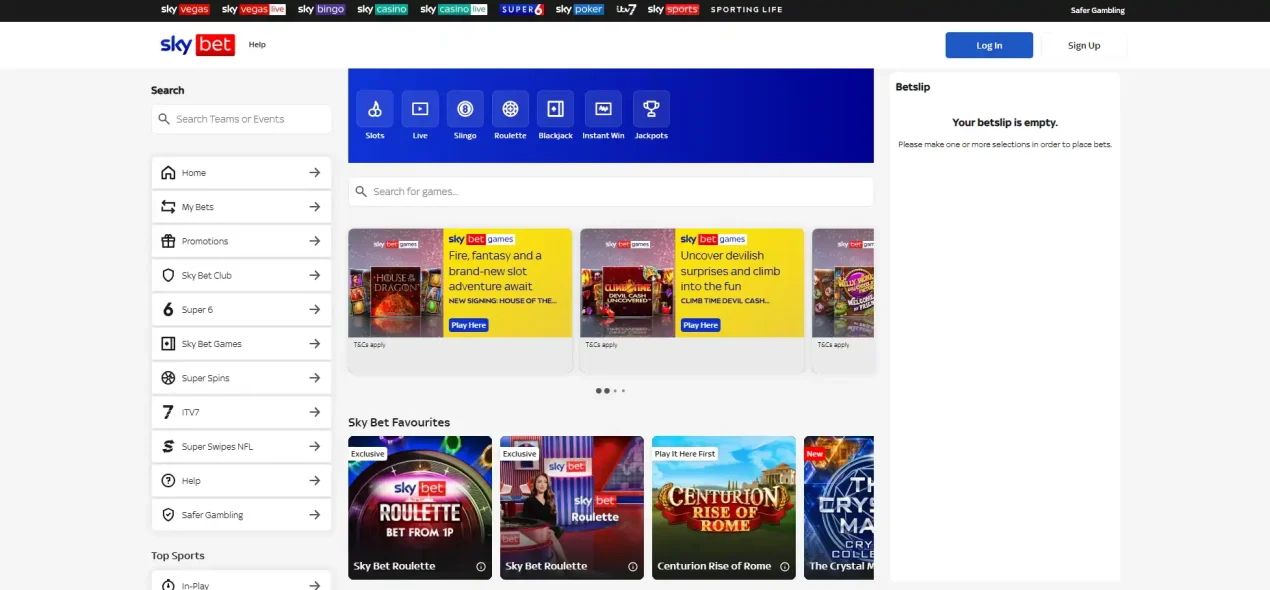
Task: Click the Help question mark icon
Action: 168,481
